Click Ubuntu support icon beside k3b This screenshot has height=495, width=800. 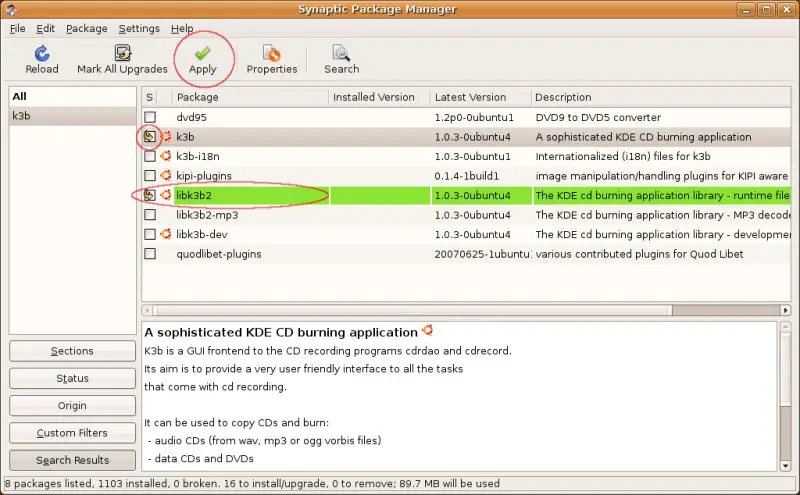click(x=166, y=137)
